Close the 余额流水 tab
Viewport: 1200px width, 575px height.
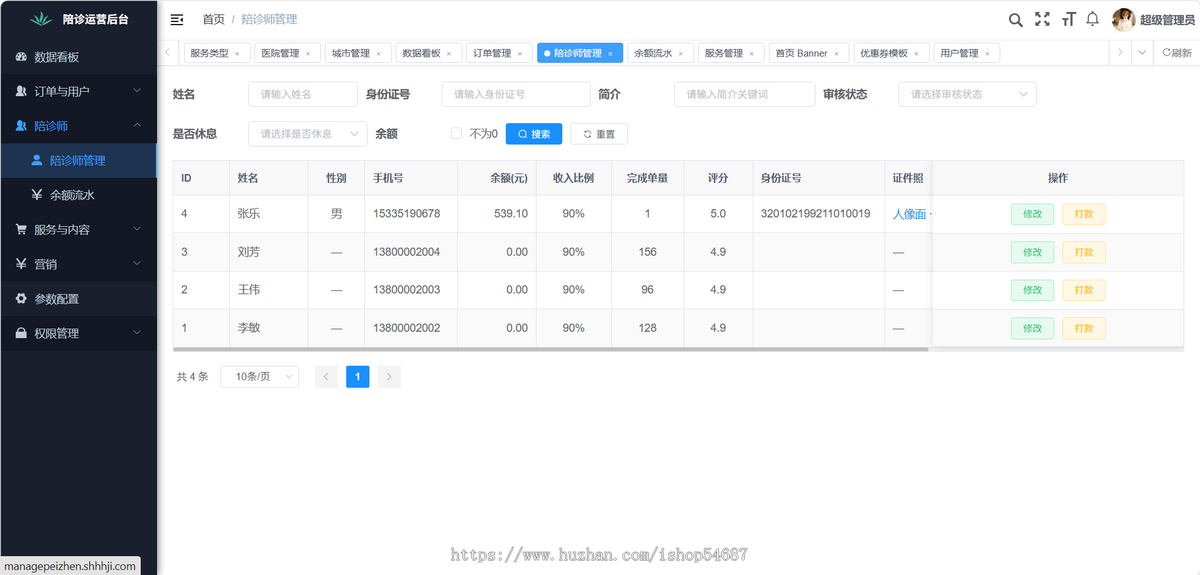(681, 54)
